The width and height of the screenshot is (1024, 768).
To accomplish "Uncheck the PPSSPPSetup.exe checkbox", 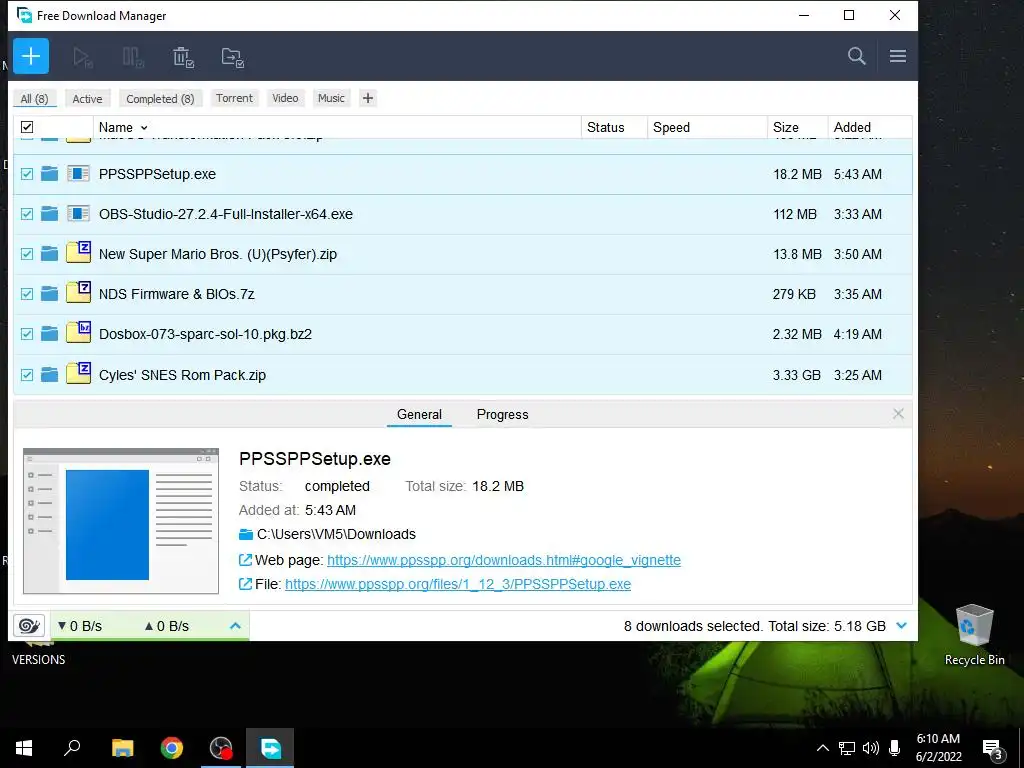I will (27, 174).
